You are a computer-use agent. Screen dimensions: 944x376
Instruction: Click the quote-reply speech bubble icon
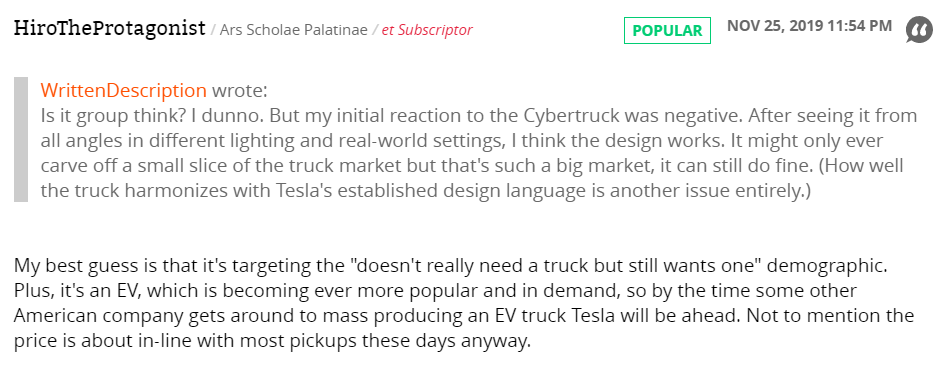[919, 31]
